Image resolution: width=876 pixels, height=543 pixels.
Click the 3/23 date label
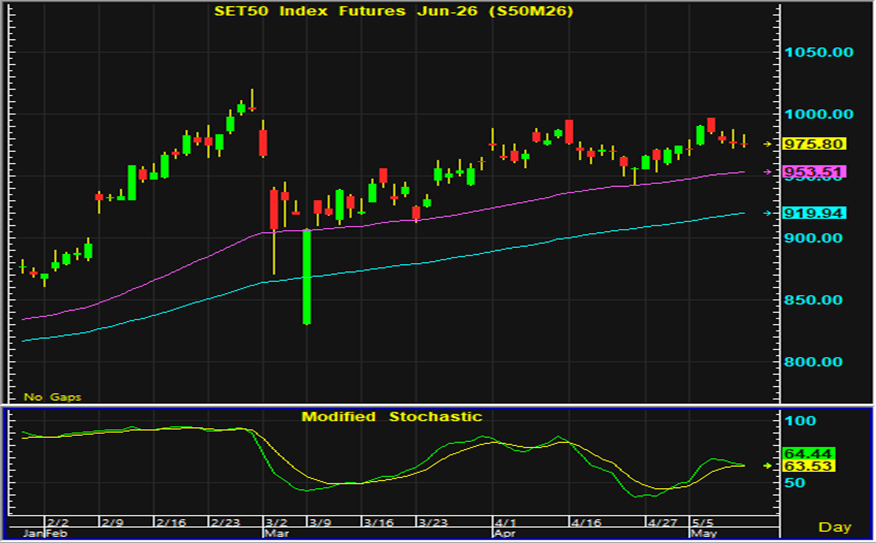pyautogui.click(x=434, y=523)
